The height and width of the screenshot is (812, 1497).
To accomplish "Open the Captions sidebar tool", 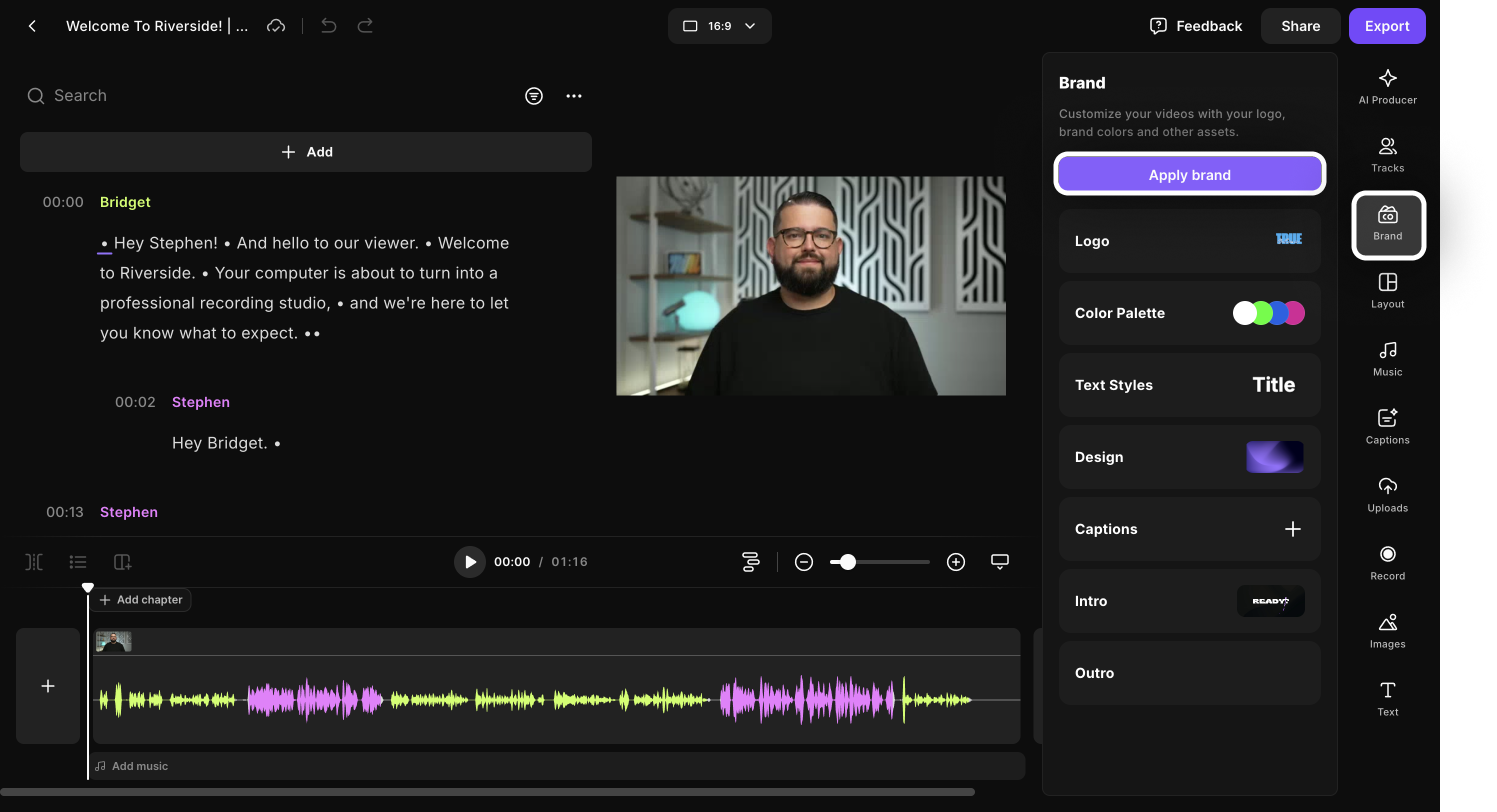I will pyautogui.click(x=1387, y=426).
